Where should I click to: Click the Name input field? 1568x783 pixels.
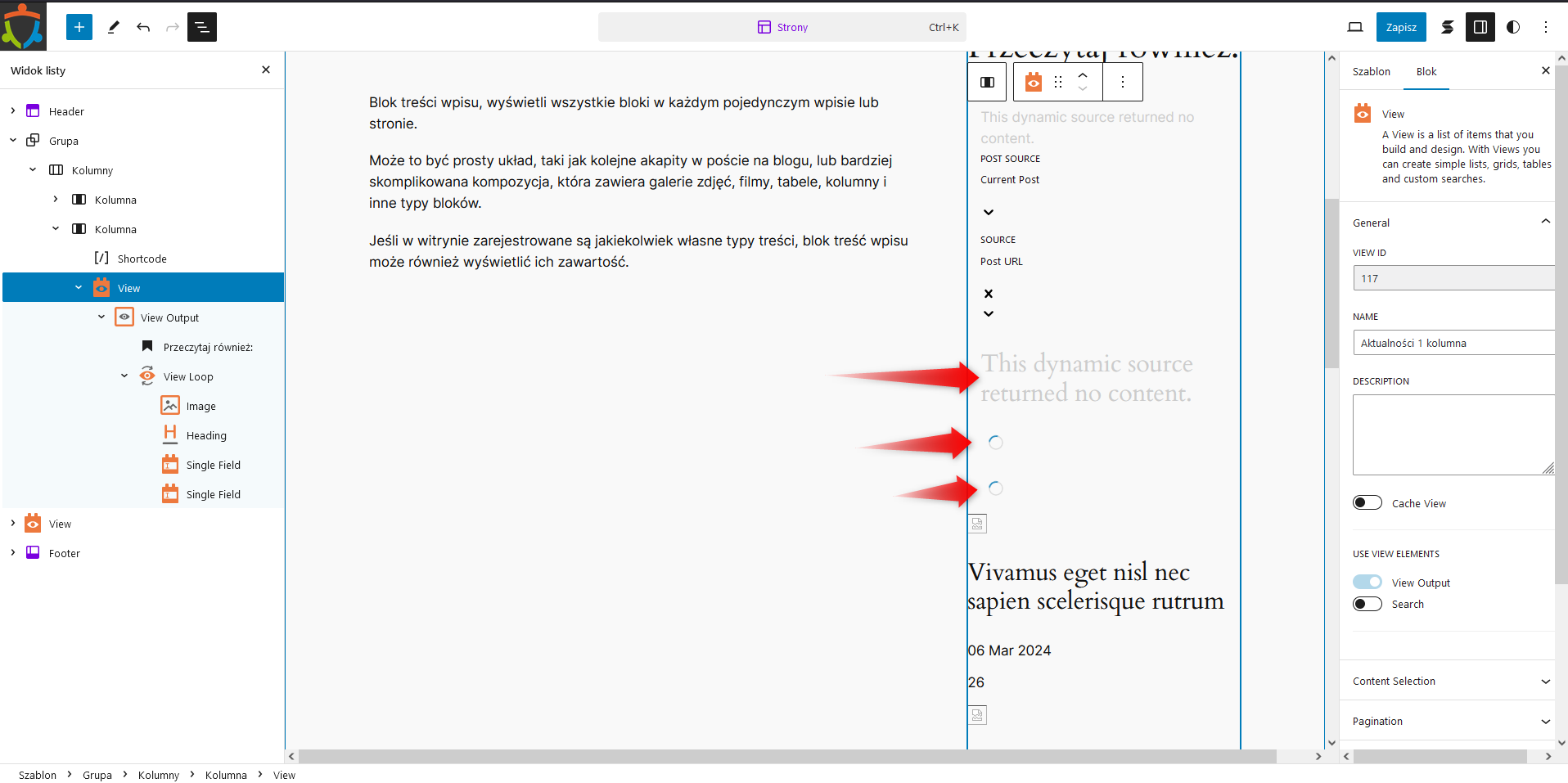(1453, 343)
